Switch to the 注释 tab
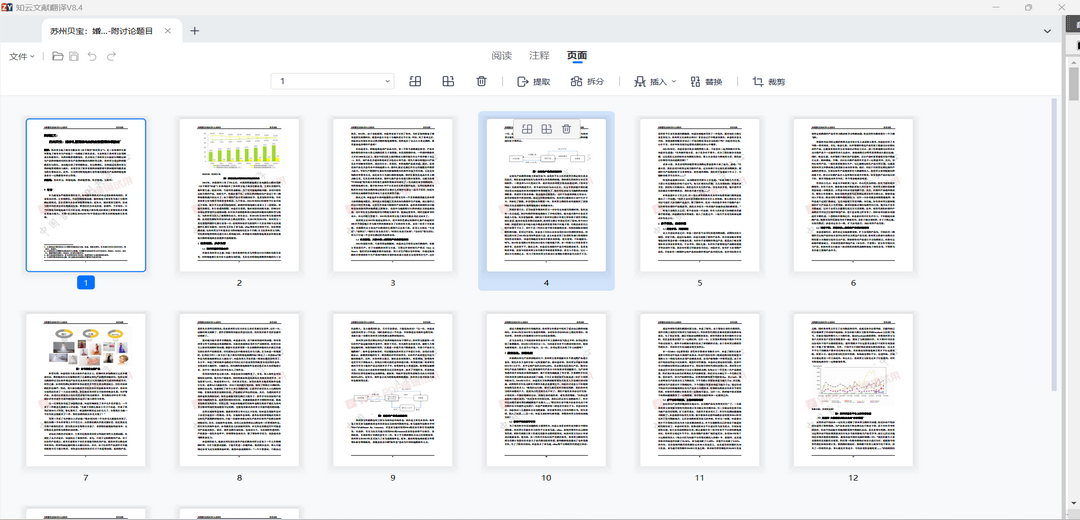This screenshot has height=520, width=1080. (x=539, y=56)
